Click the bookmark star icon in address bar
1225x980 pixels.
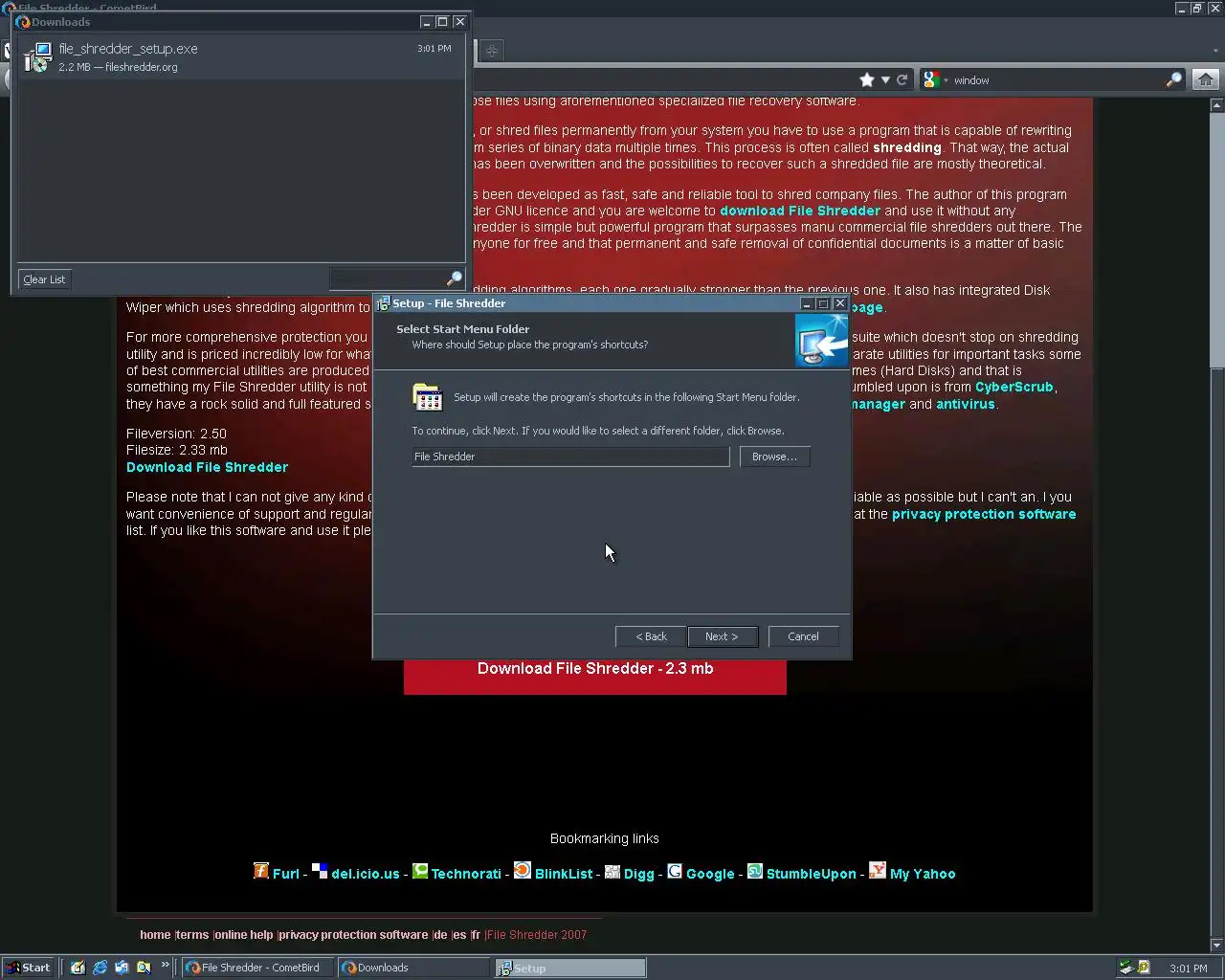point(867,79)
